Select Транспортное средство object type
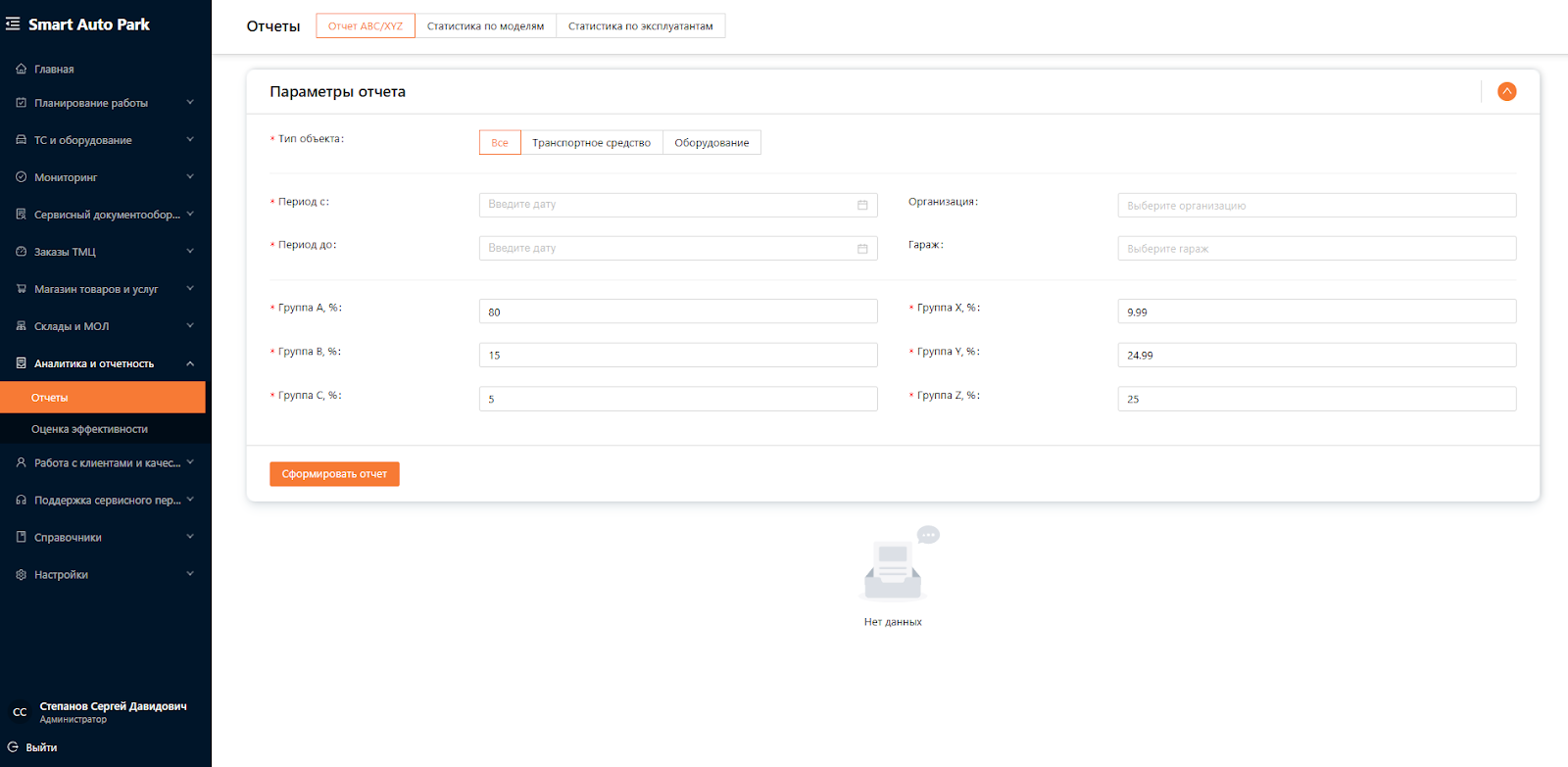 pos(591,143)
